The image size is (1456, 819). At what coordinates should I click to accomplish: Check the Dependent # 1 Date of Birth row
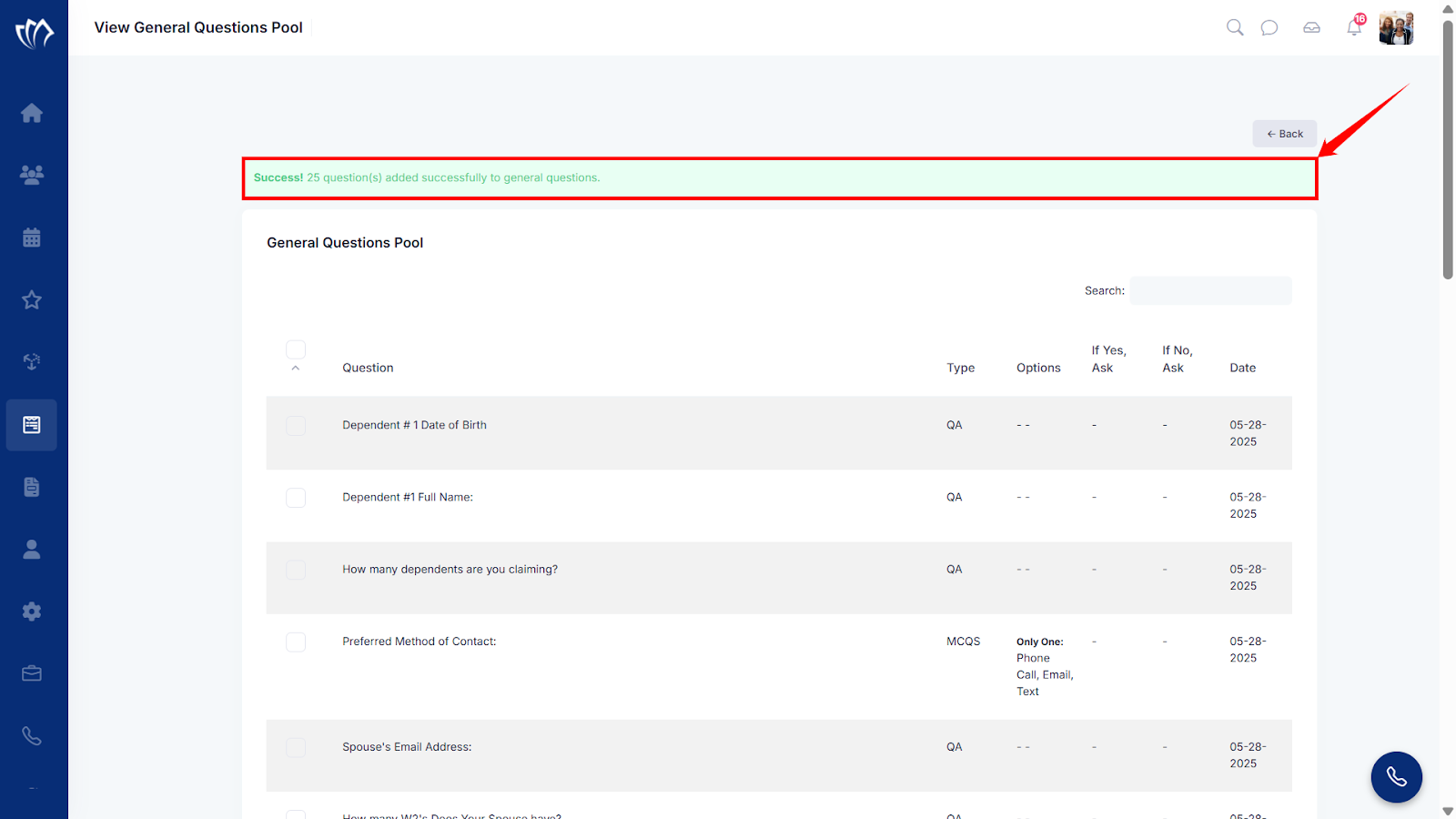(296, 426)
